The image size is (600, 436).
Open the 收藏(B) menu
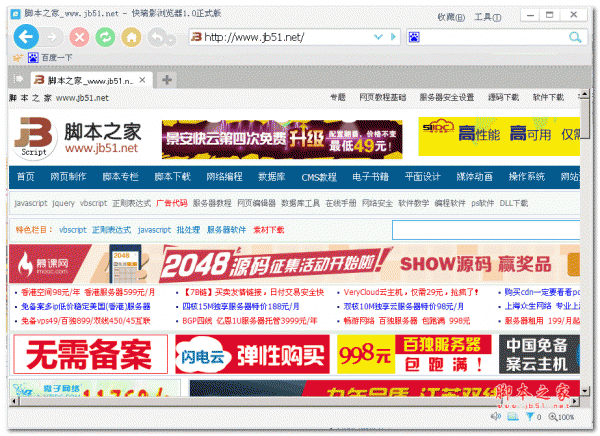(451, 17)
